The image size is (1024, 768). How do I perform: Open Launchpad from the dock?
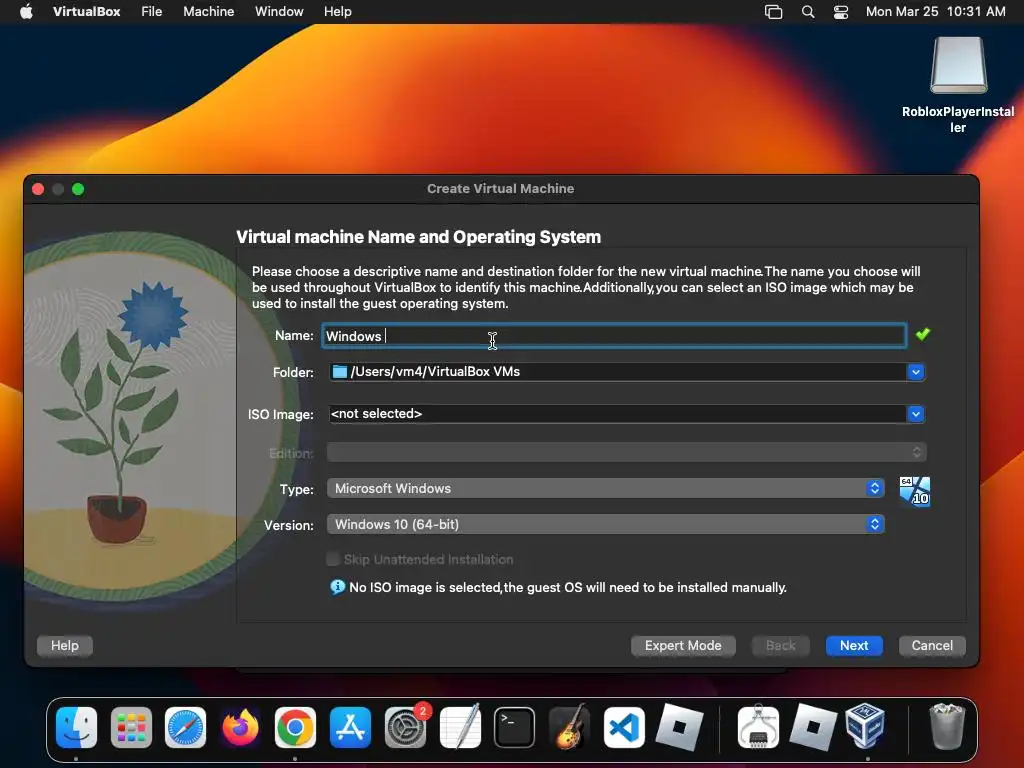click(131, 727)
